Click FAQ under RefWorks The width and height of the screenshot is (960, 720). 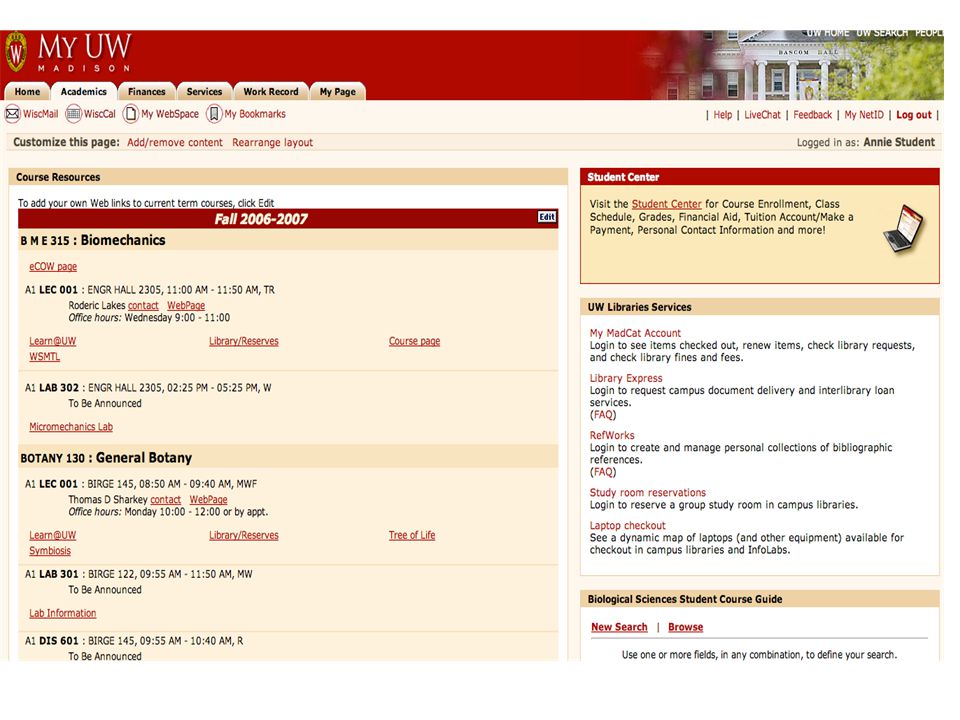coord(603,472)
